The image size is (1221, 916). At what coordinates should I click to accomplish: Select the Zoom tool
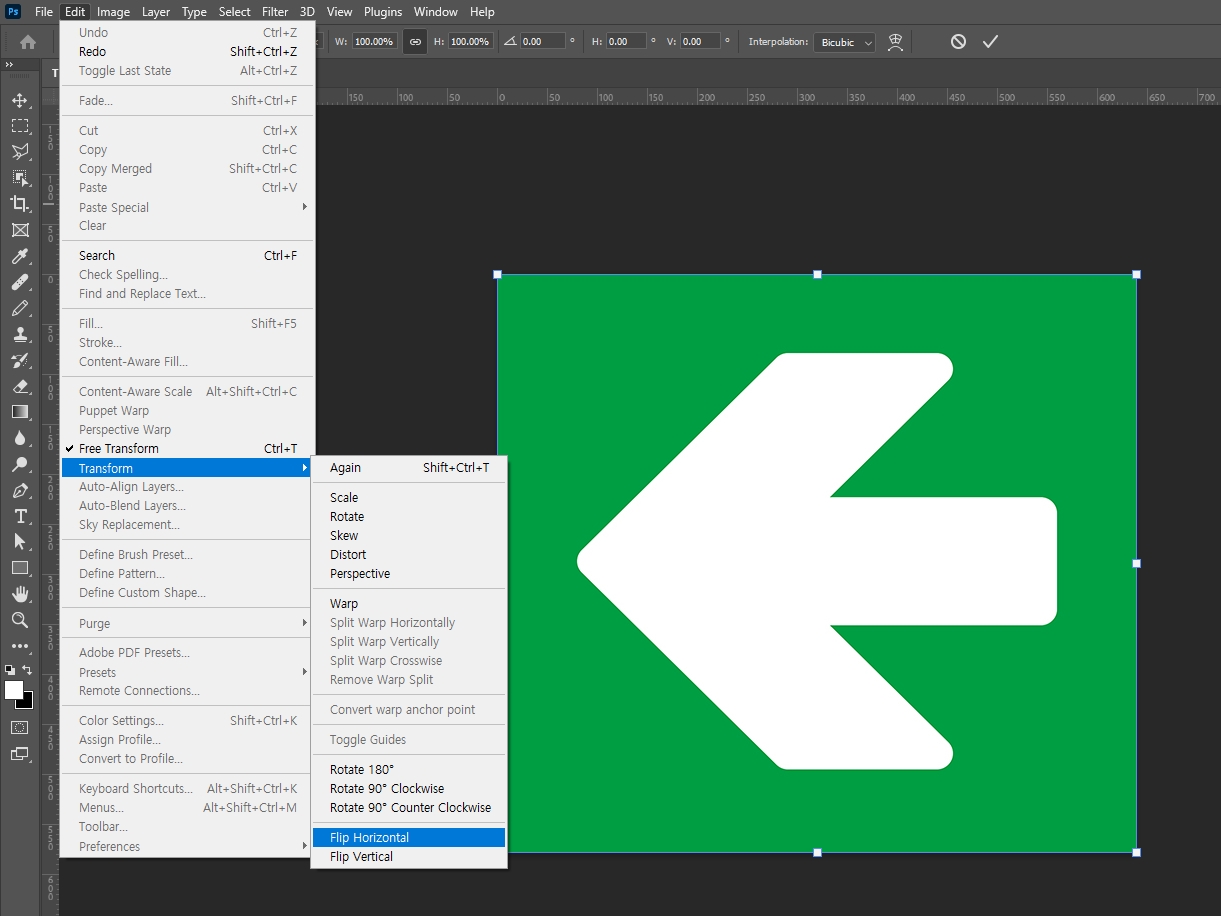19,620
